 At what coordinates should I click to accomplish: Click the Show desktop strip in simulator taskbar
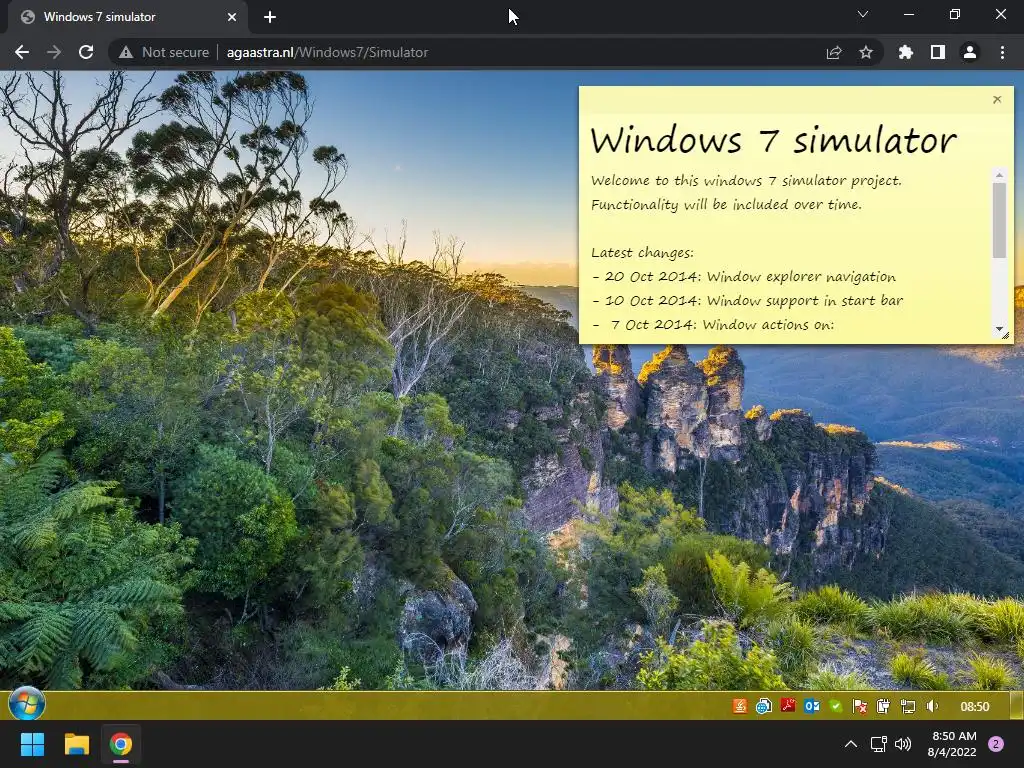[1017, 705]
